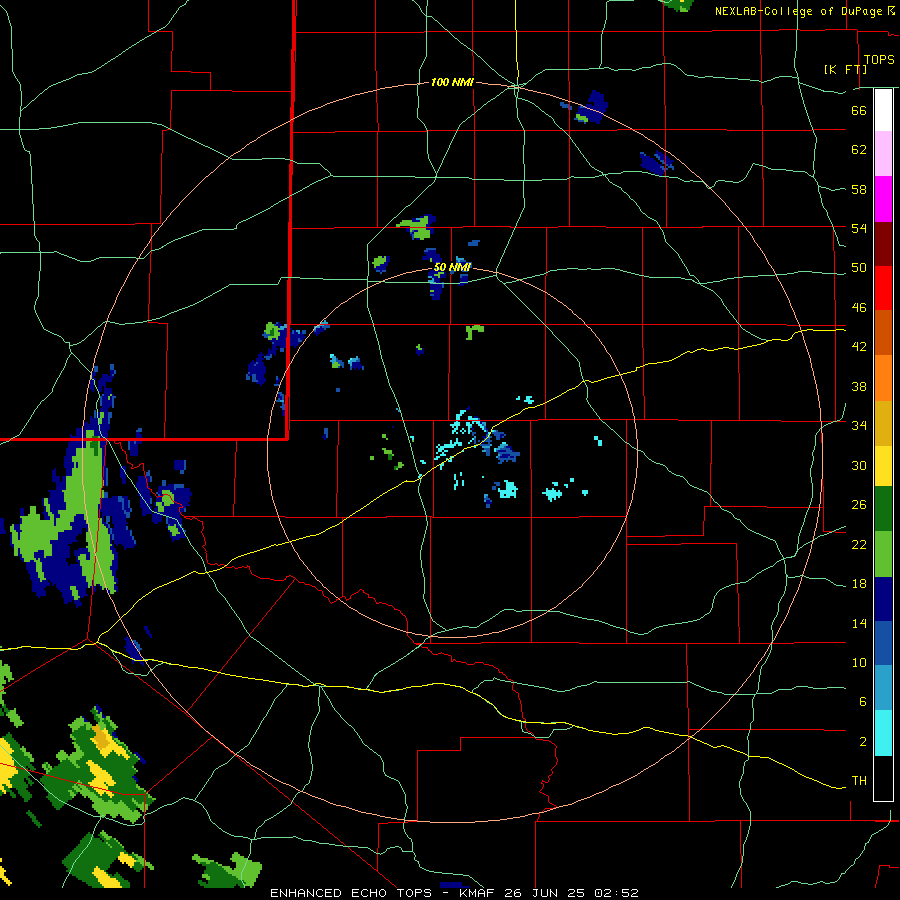Click the light pink legend swatch
The image size is (900, 900).
point(883,154)
